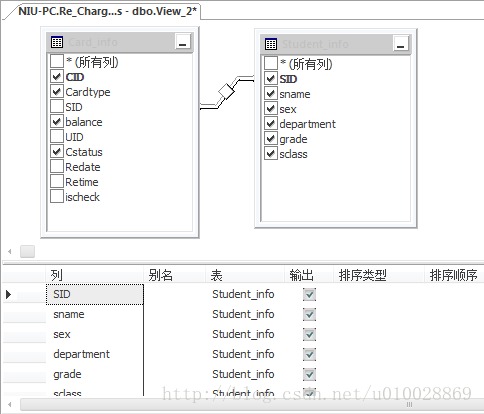The width and height of the screenshot is (484, 414).
Task: Click the 别名 column header
Action: coord(174,275)
